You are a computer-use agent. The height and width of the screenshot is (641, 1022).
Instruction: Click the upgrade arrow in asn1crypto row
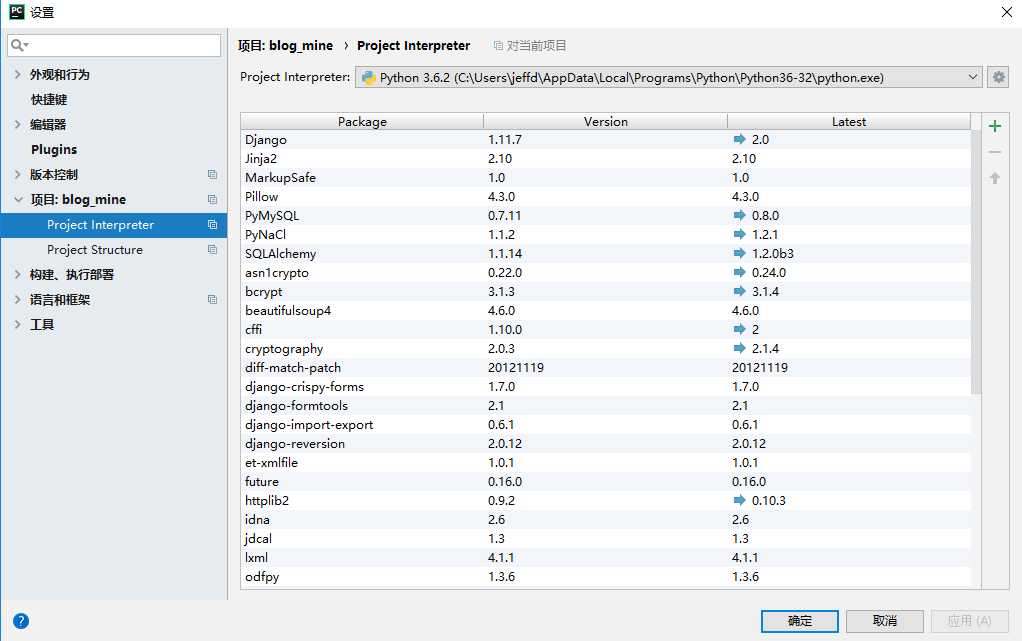[739, 272]
